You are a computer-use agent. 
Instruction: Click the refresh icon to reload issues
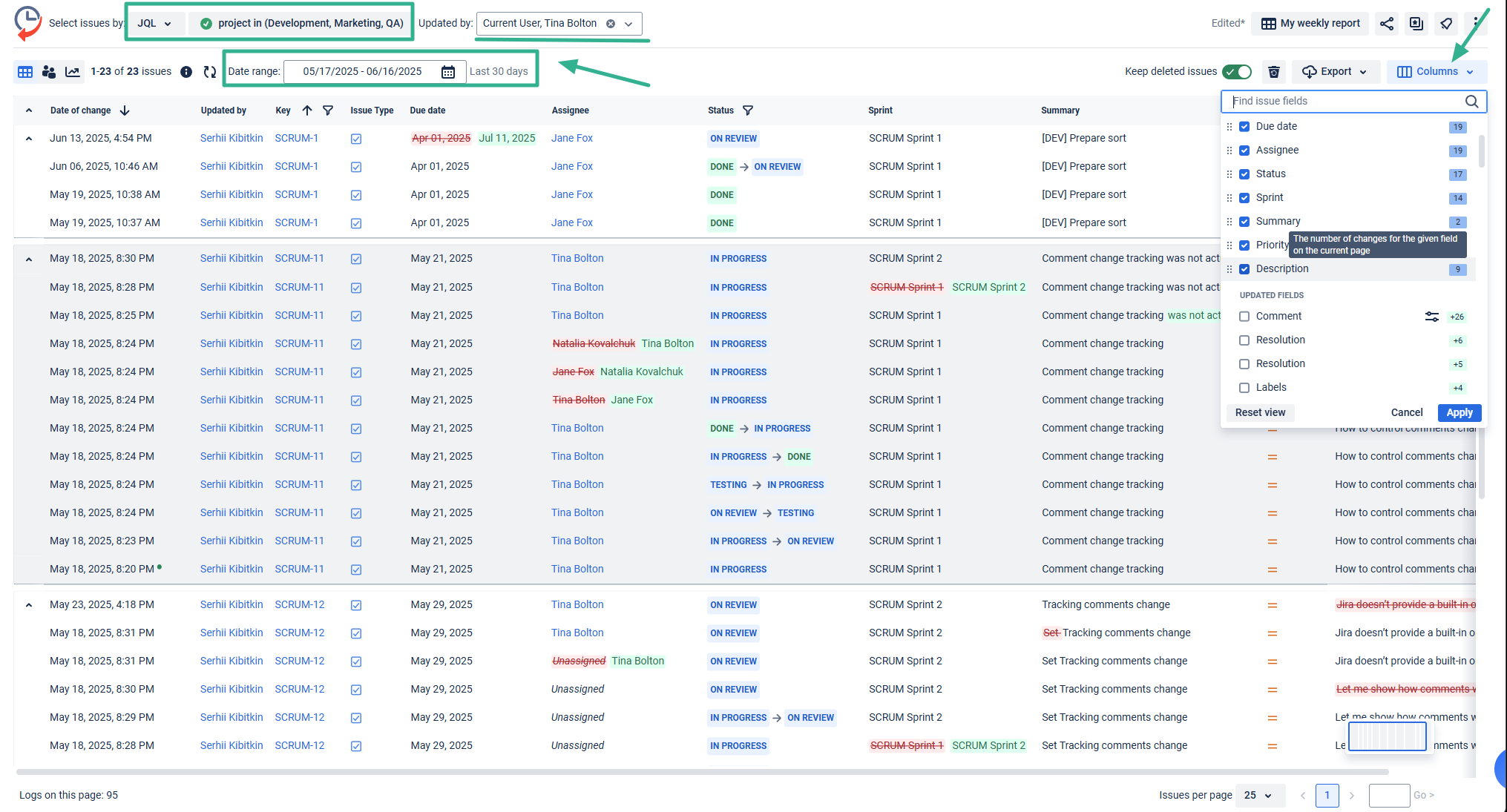click(210, 71)
